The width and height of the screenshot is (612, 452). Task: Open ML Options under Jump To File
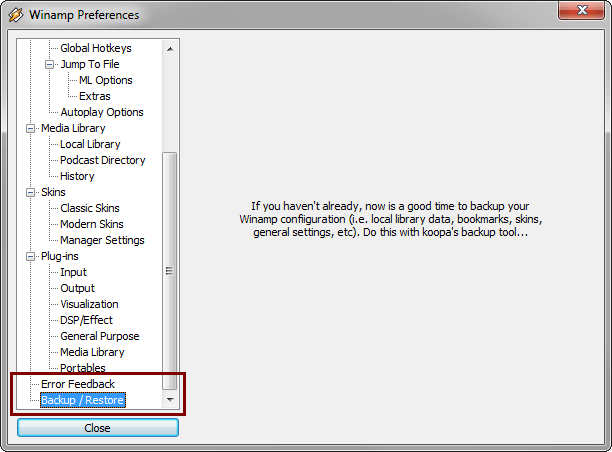click(105, 80)
